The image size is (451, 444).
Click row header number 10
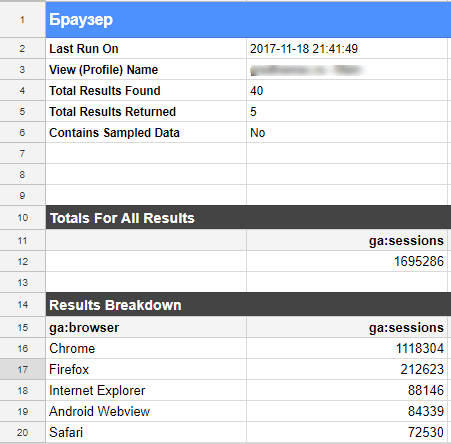tap(22, 218)
